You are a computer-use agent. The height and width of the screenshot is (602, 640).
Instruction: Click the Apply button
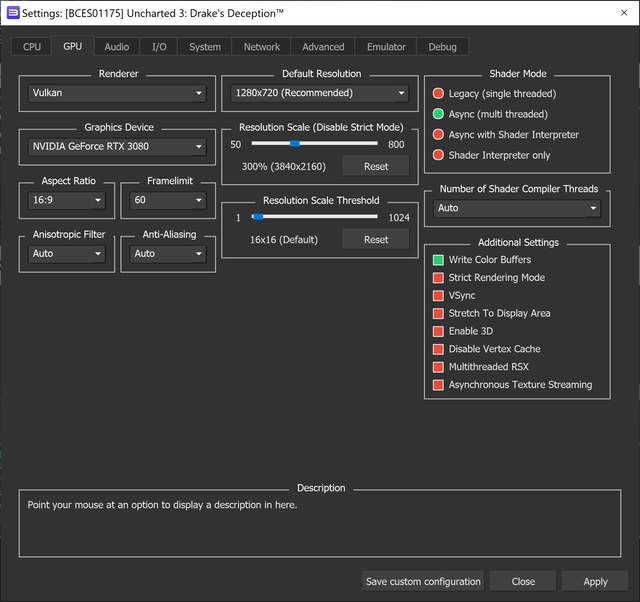point(595,581)
